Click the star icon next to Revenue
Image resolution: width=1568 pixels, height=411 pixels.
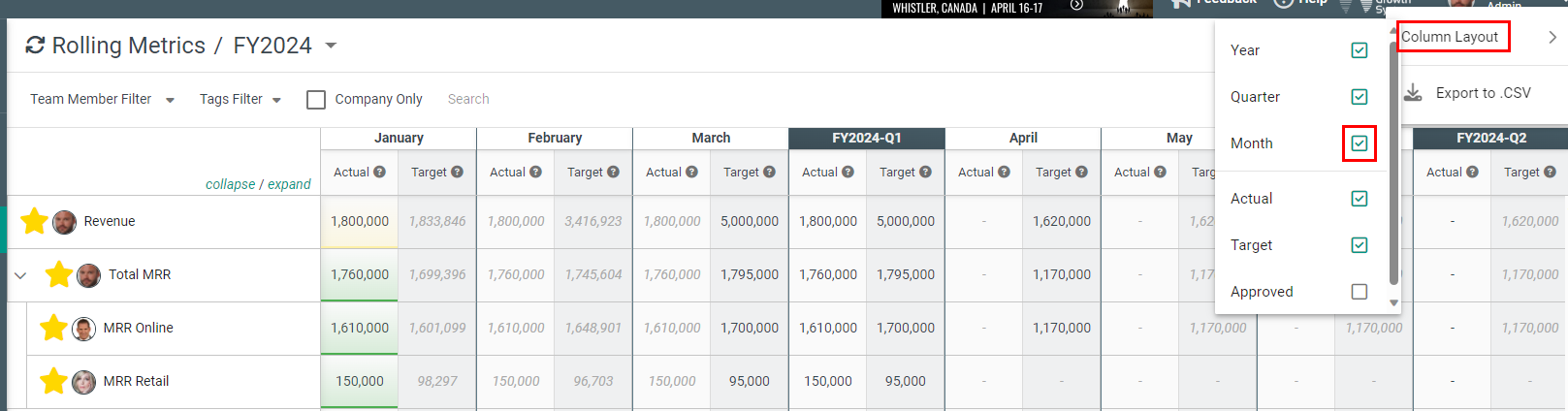tap(34, 221)
